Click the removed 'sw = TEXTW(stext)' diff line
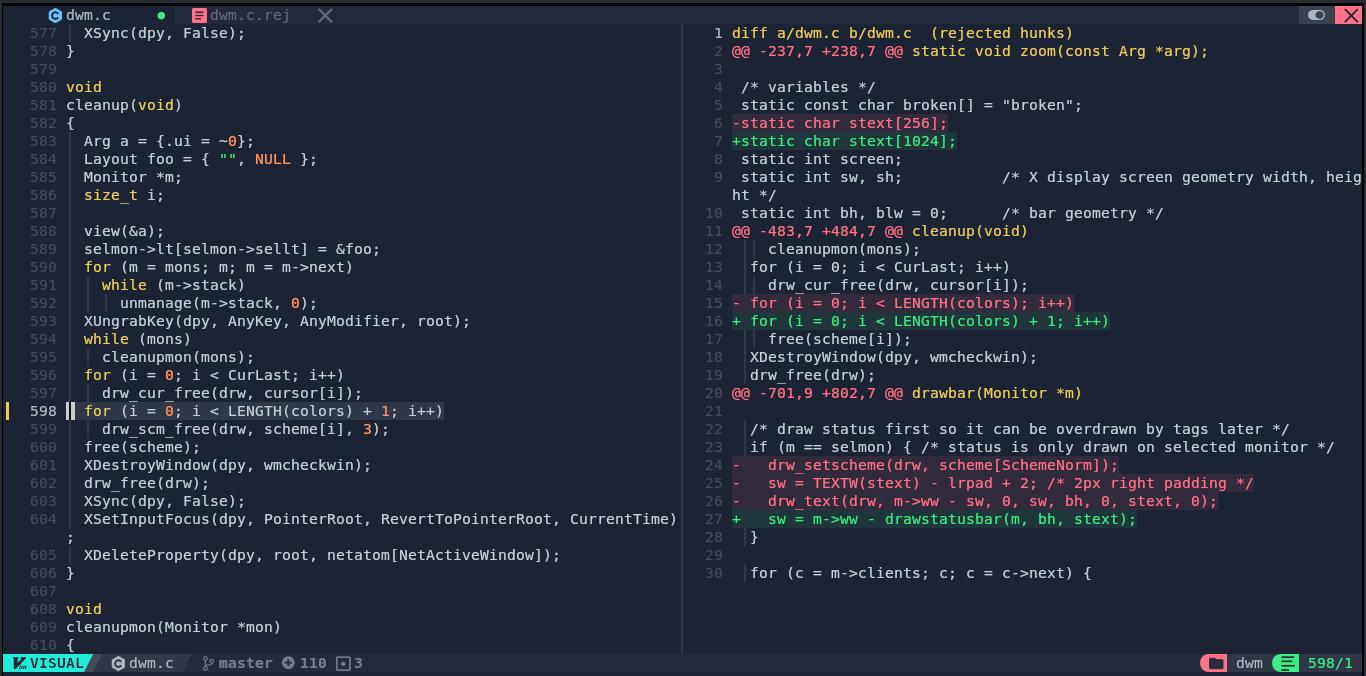Image resolution: width=1366 pixels, height=676 pixels. pos(992,483)
